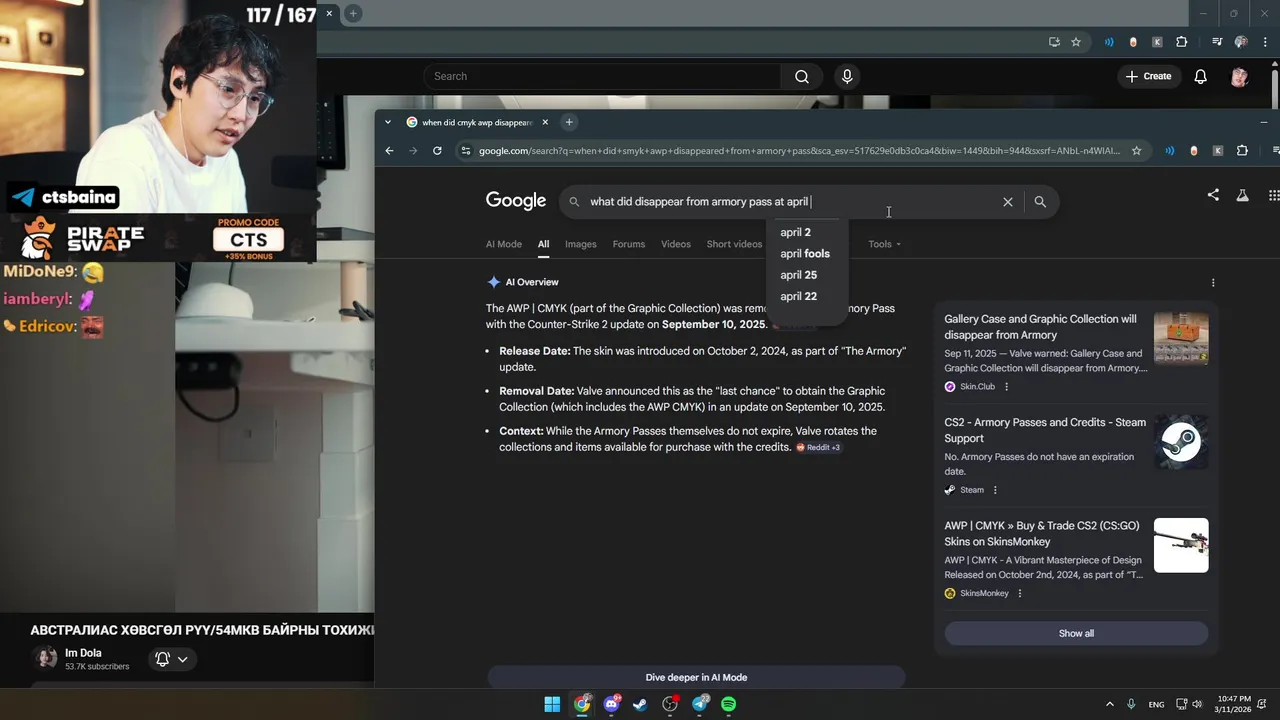This screenshot has width=1280, height=720.
Task: Click the blue sound-wave extension in front window
Action: click(x=1169, y=151)
